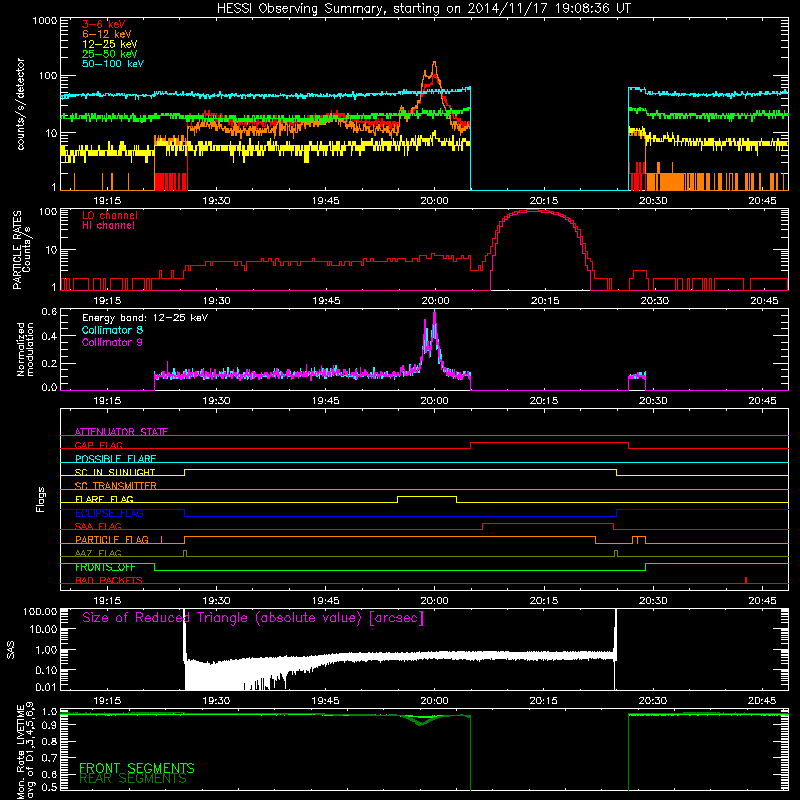Screen dimensions: 800x800
Task: Click the POSSIBLE FLARE flag label
Action: [115, 459]
